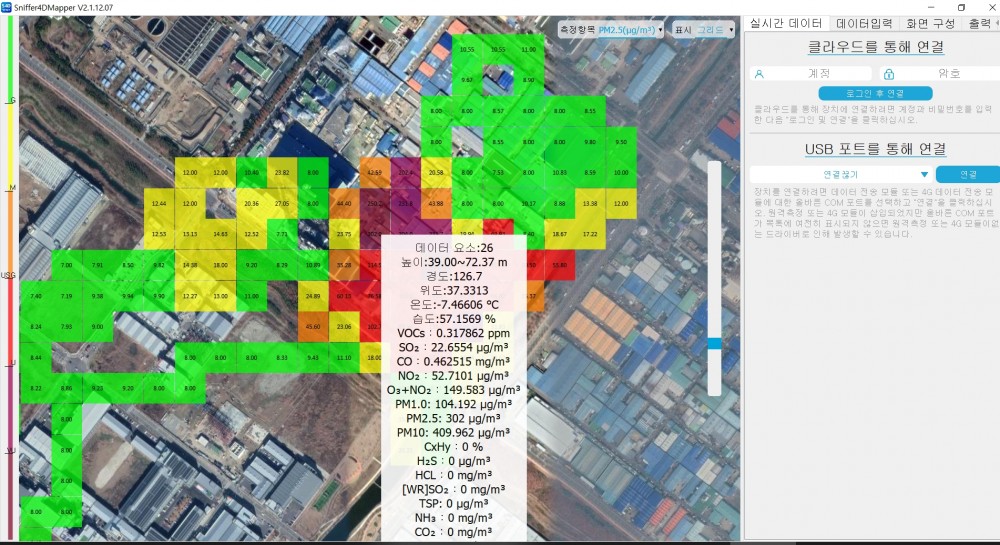1000x545 pixels.
Task: Click the blue 연결 USB connect button
Action: tap(968, 174)
